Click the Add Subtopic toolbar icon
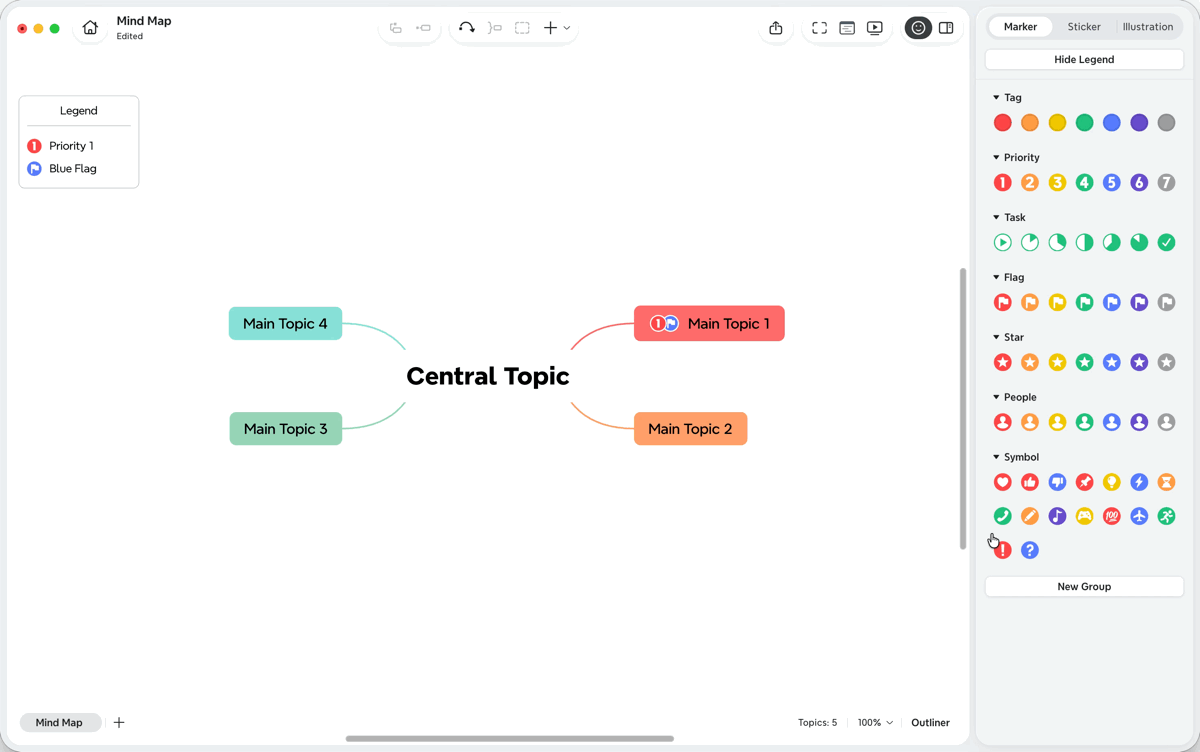This screenshot has height=752, width=1200. pyautogui.click(x=424, y=28)
